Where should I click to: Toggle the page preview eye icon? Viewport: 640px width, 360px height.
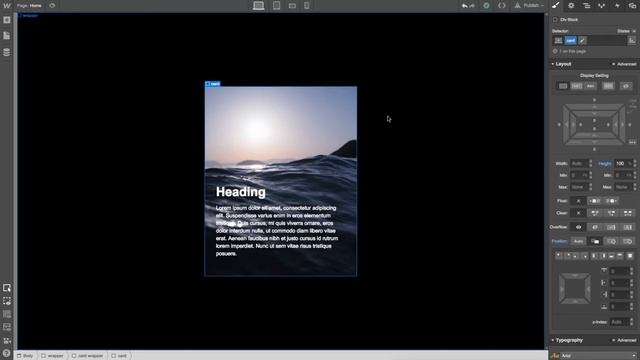click(x=52, y=6)
